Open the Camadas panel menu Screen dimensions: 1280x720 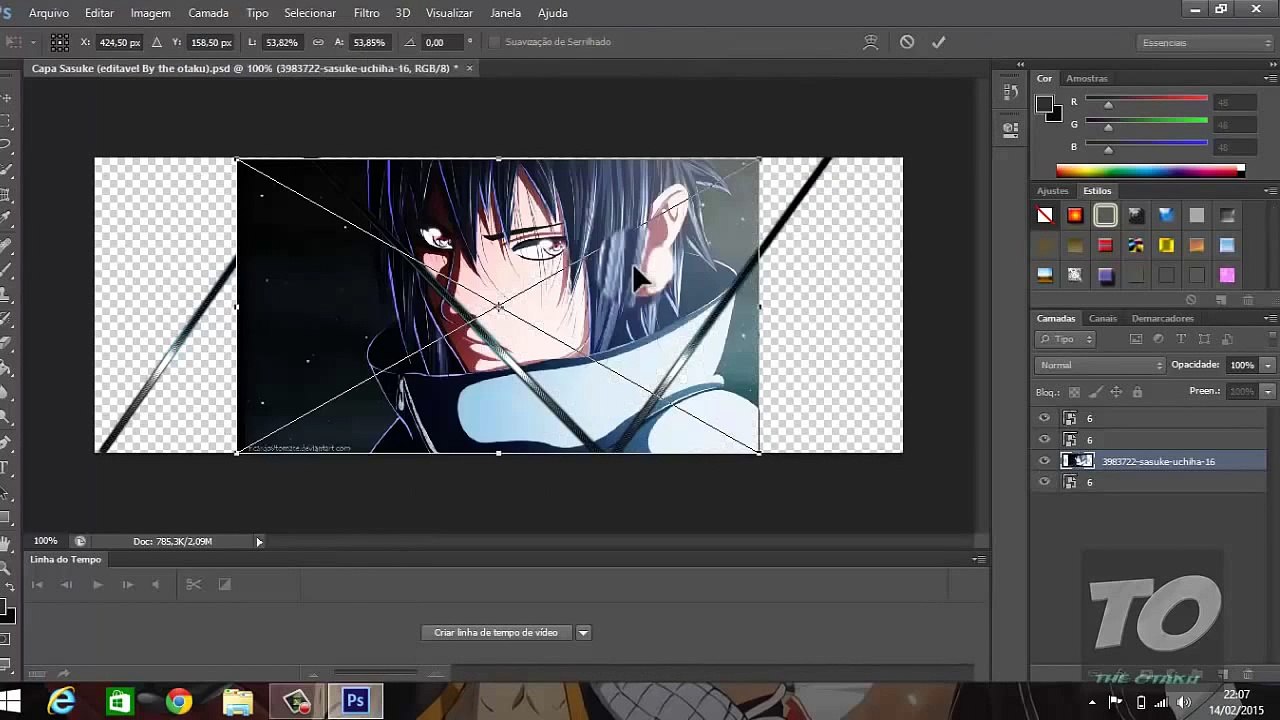pos(1270,318)
